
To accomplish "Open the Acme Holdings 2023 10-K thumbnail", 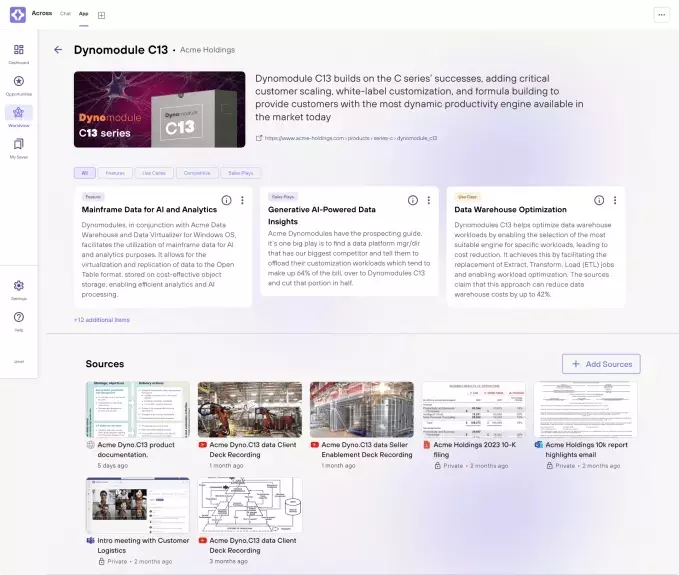I will (x=474, y=409).
